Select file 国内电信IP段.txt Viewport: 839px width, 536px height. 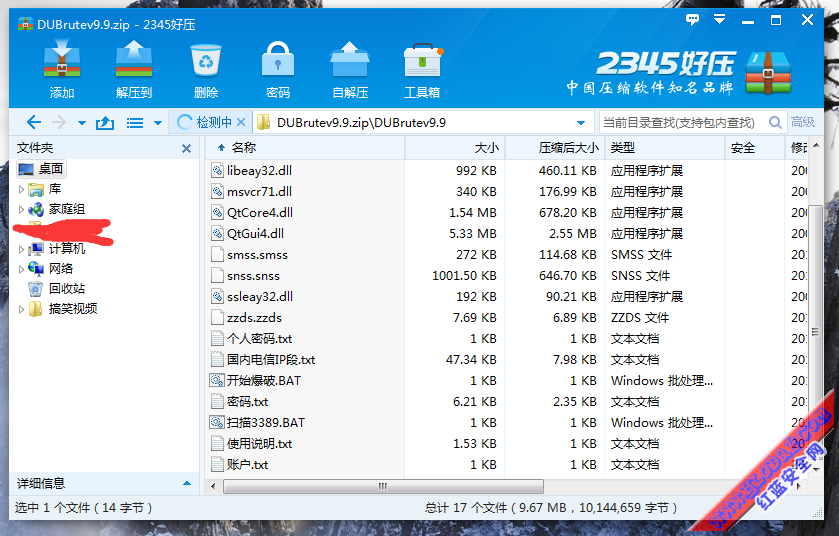tap(271, 359)
